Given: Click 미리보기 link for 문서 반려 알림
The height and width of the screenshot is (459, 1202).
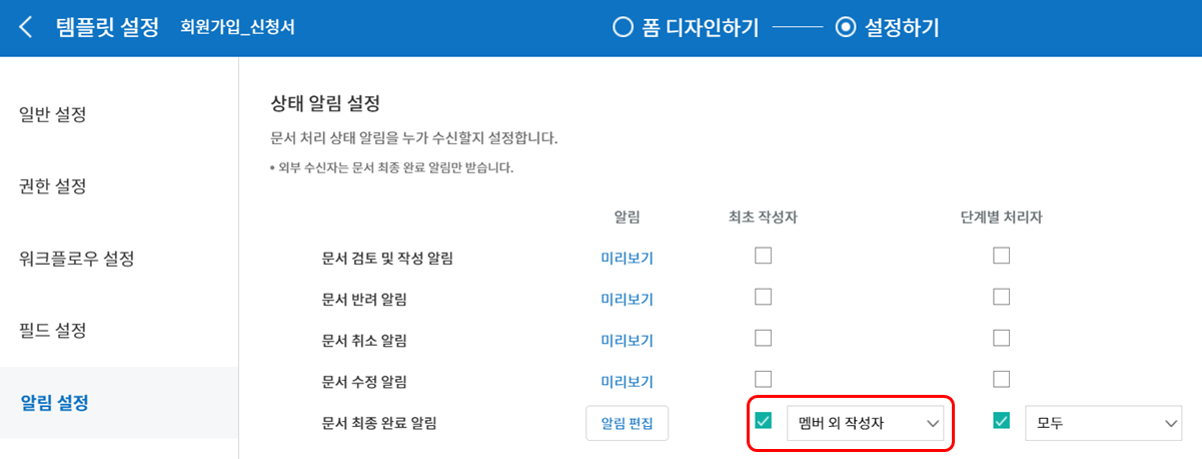Looking at the screenshot, I should pyautogui.click(x=626, y=299).
